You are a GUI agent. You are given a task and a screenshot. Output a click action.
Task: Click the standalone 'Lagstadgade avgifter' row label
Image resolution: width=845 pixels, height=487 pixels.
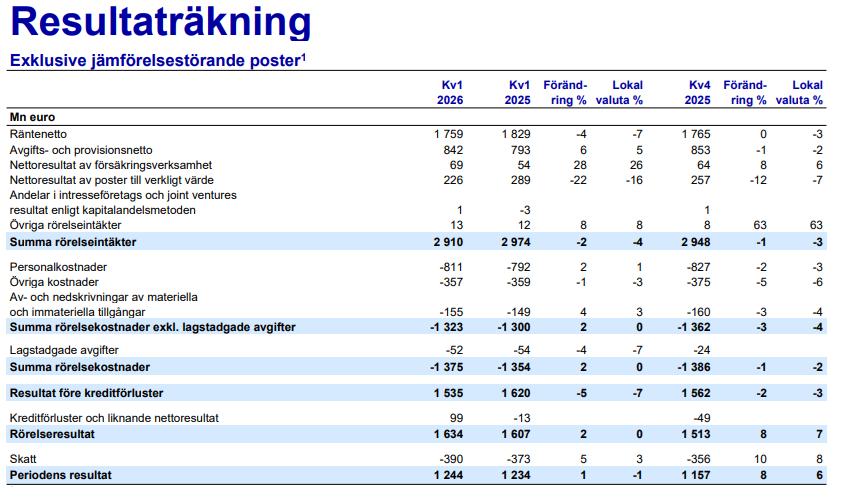[x=62, y=351]
